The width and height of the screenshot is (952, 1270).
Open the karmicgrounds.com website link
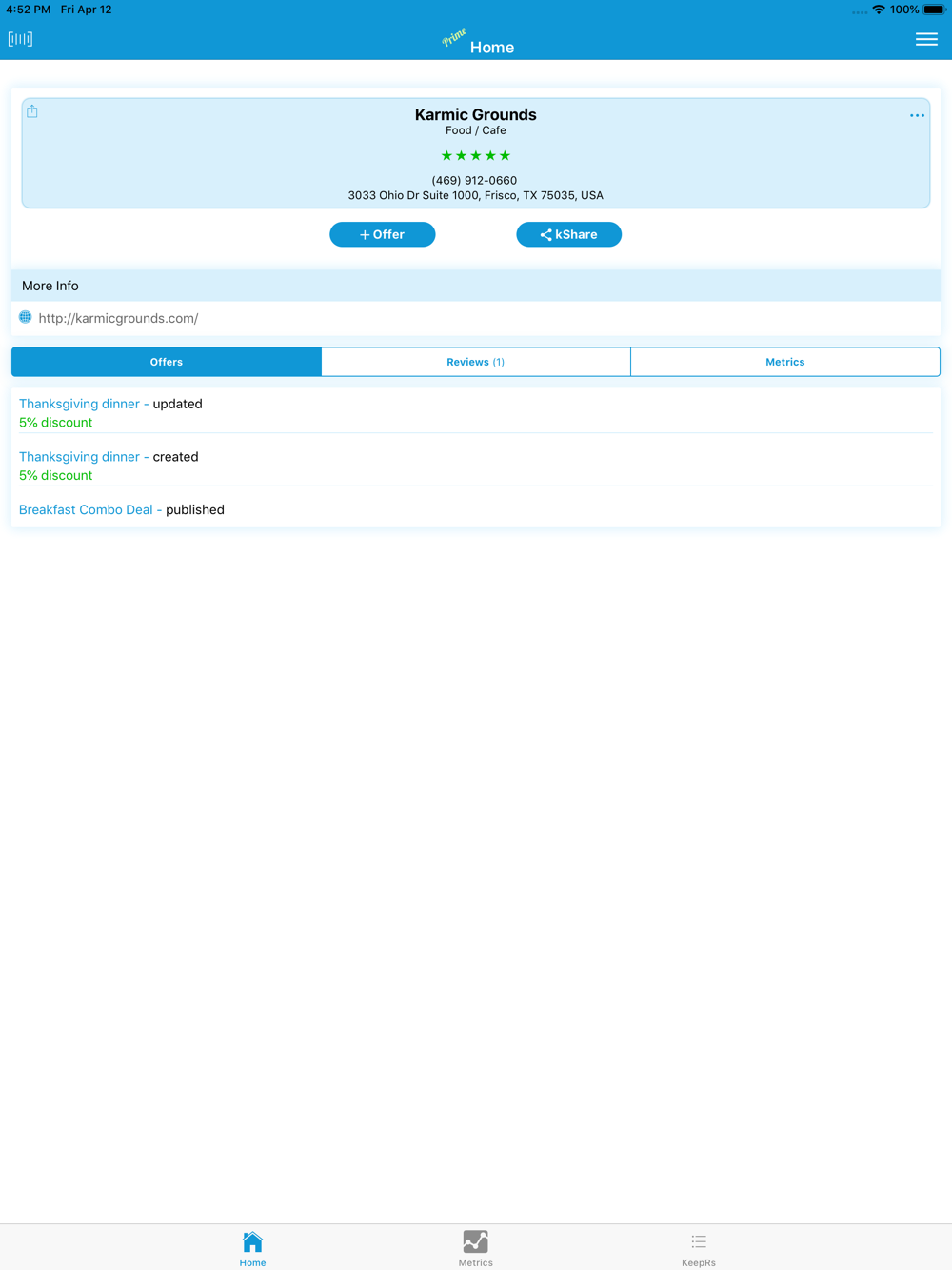tap(118, 318)
